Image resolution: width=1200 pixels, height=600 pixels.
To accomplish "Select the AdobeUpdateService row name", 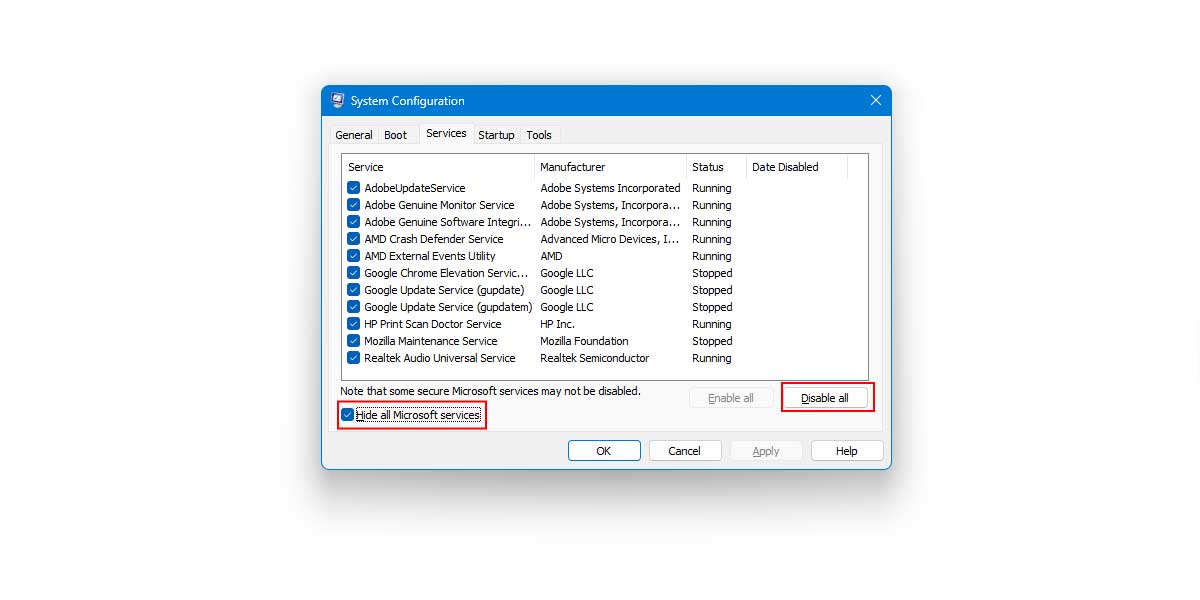I will pos(415,188).
